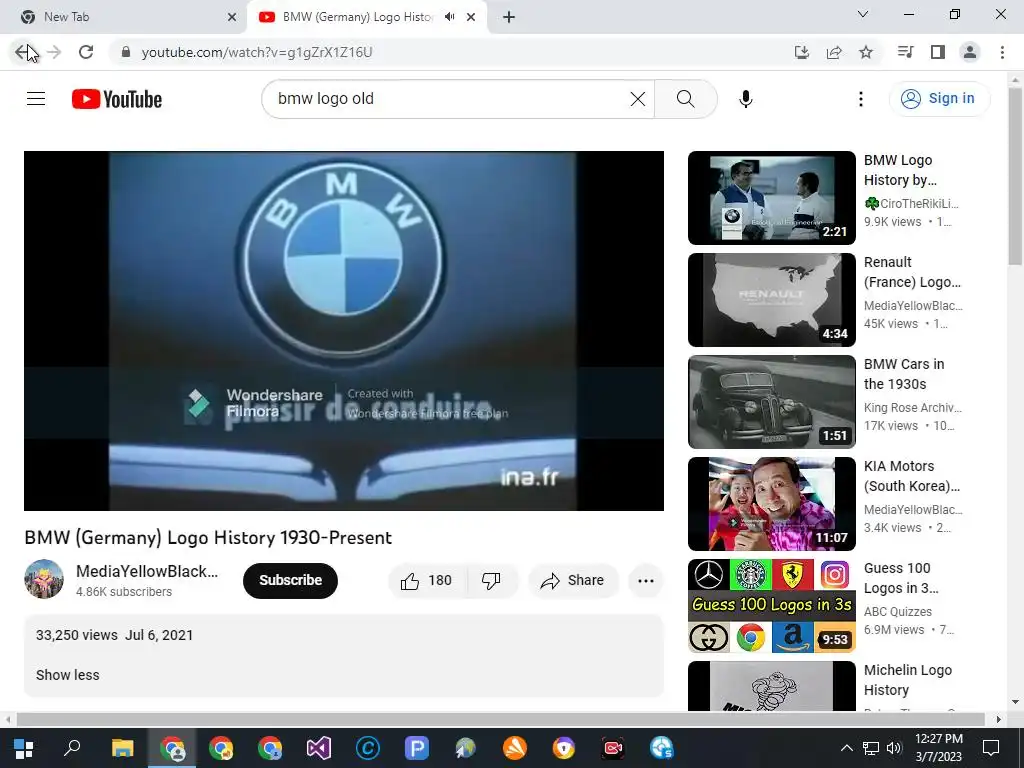The image size is (1024, 768).
Task: Switch to the New Tab tab
Action: pyautogui.click(x=124, y=17)
